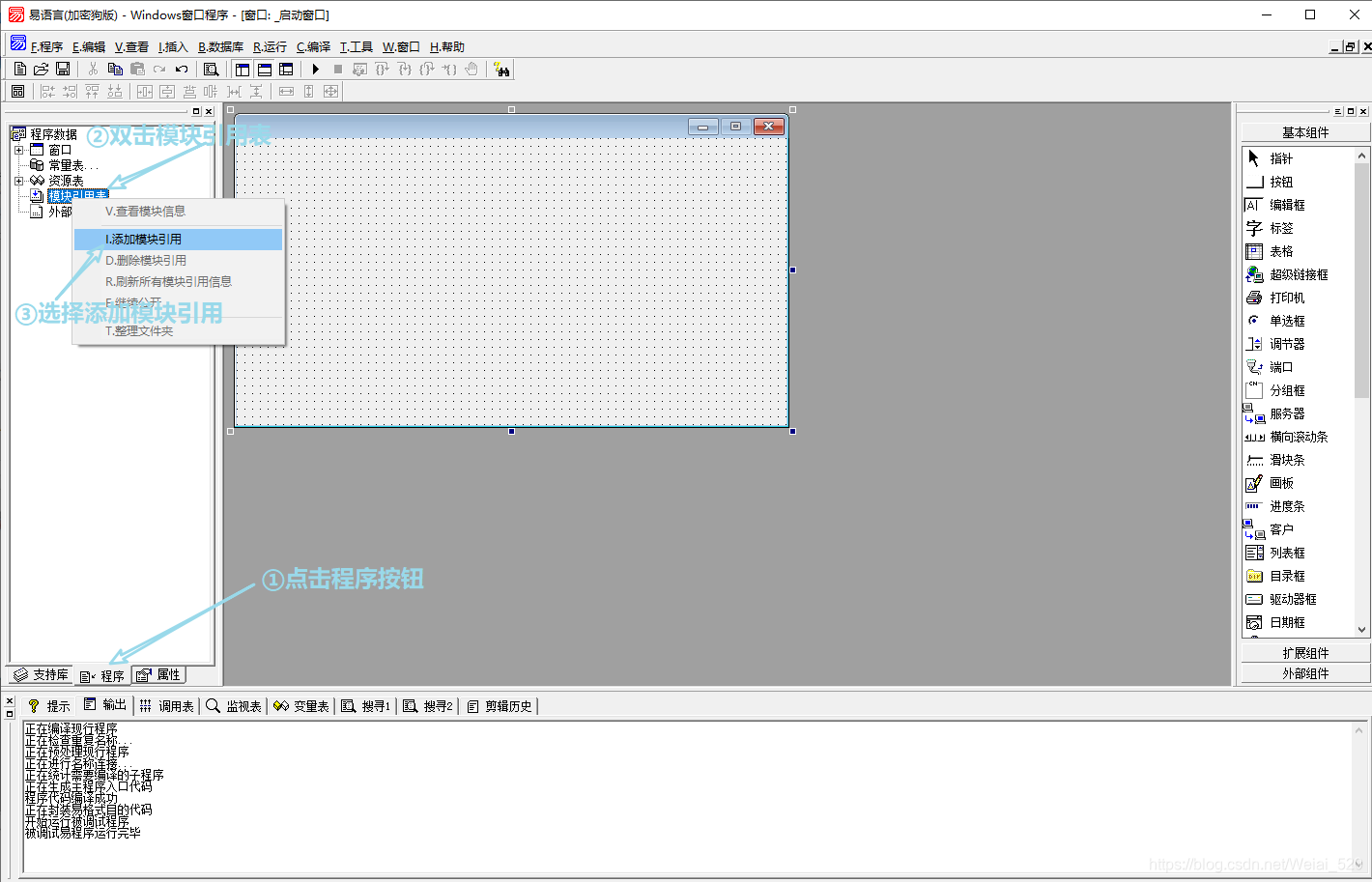Open the B.数据库 menu
Image resolution: width=1372 pixels, height=882 pixels.
tap(221, 46)
